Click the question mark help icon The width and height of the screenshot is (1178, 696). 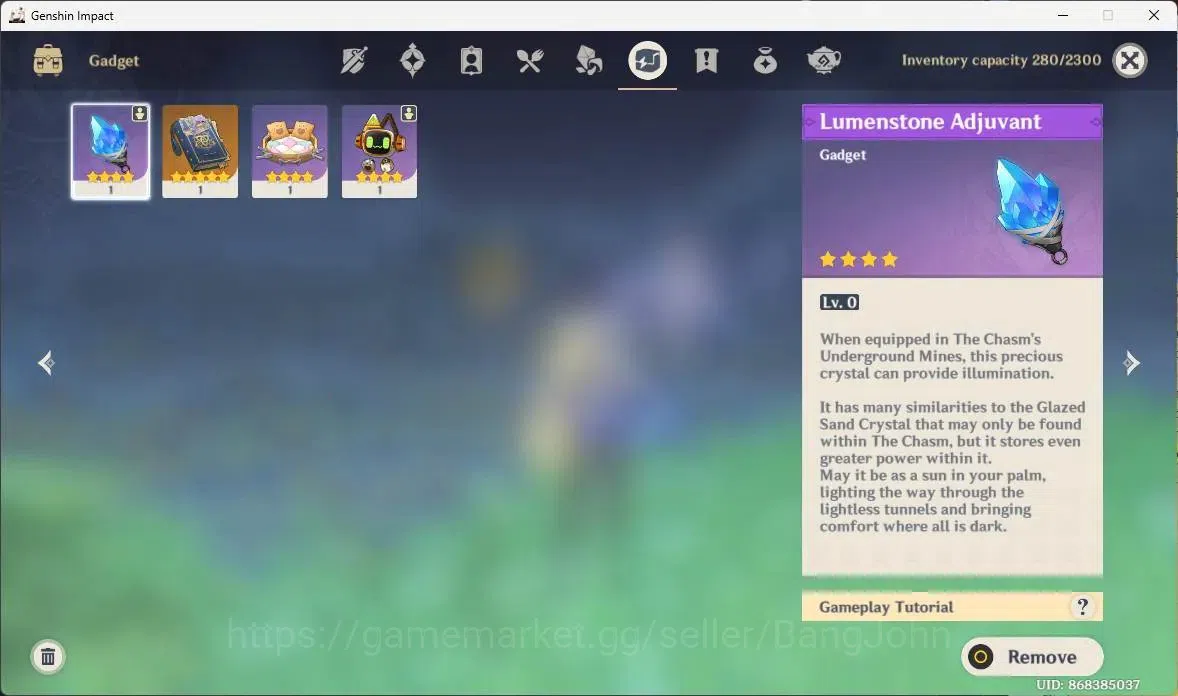coord(1082,607)
